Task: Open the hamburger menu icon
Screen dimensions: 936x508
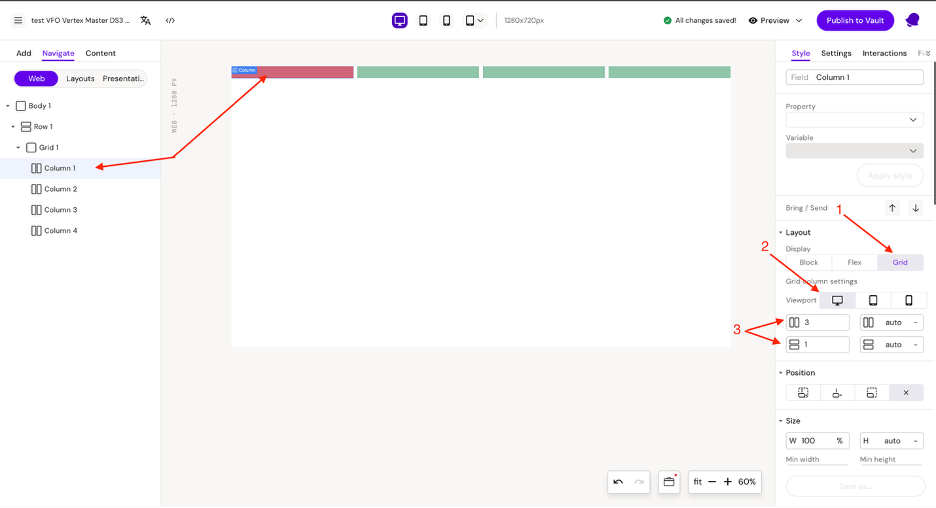Action: [x=17, y=20]
